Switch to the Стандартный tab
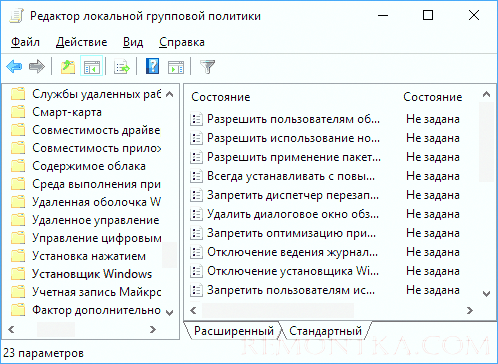The width and height of the screenshot is (498, 364). [325, 331]
